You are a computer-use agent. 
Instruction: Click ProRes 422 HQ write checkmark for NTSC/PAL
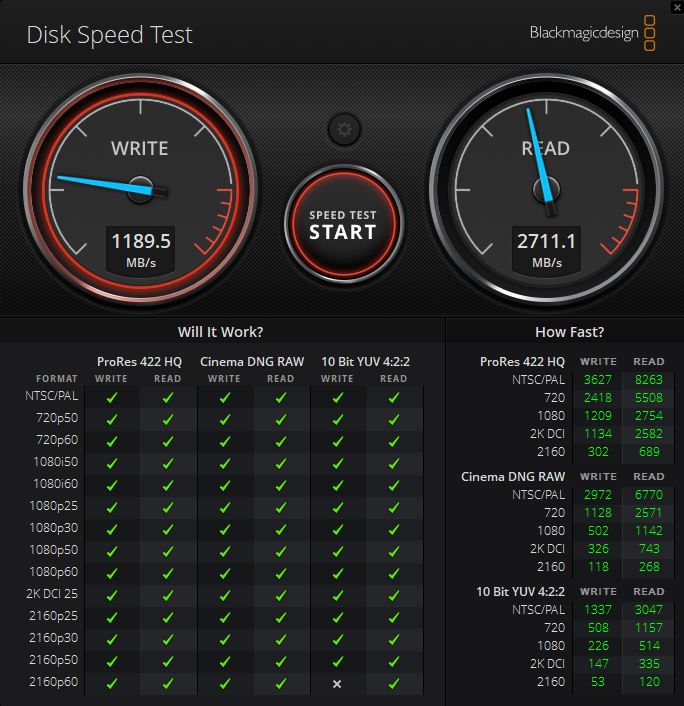pos(112,398)
